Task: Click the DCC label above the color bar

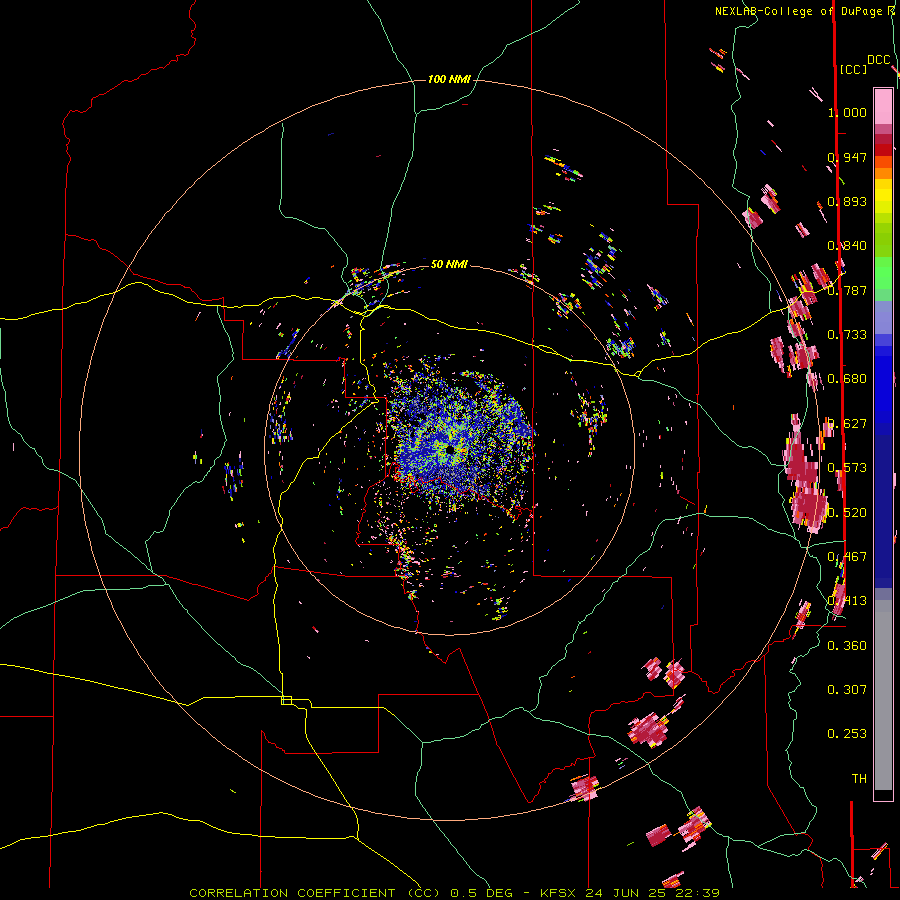Action: [x=878, y=60]
